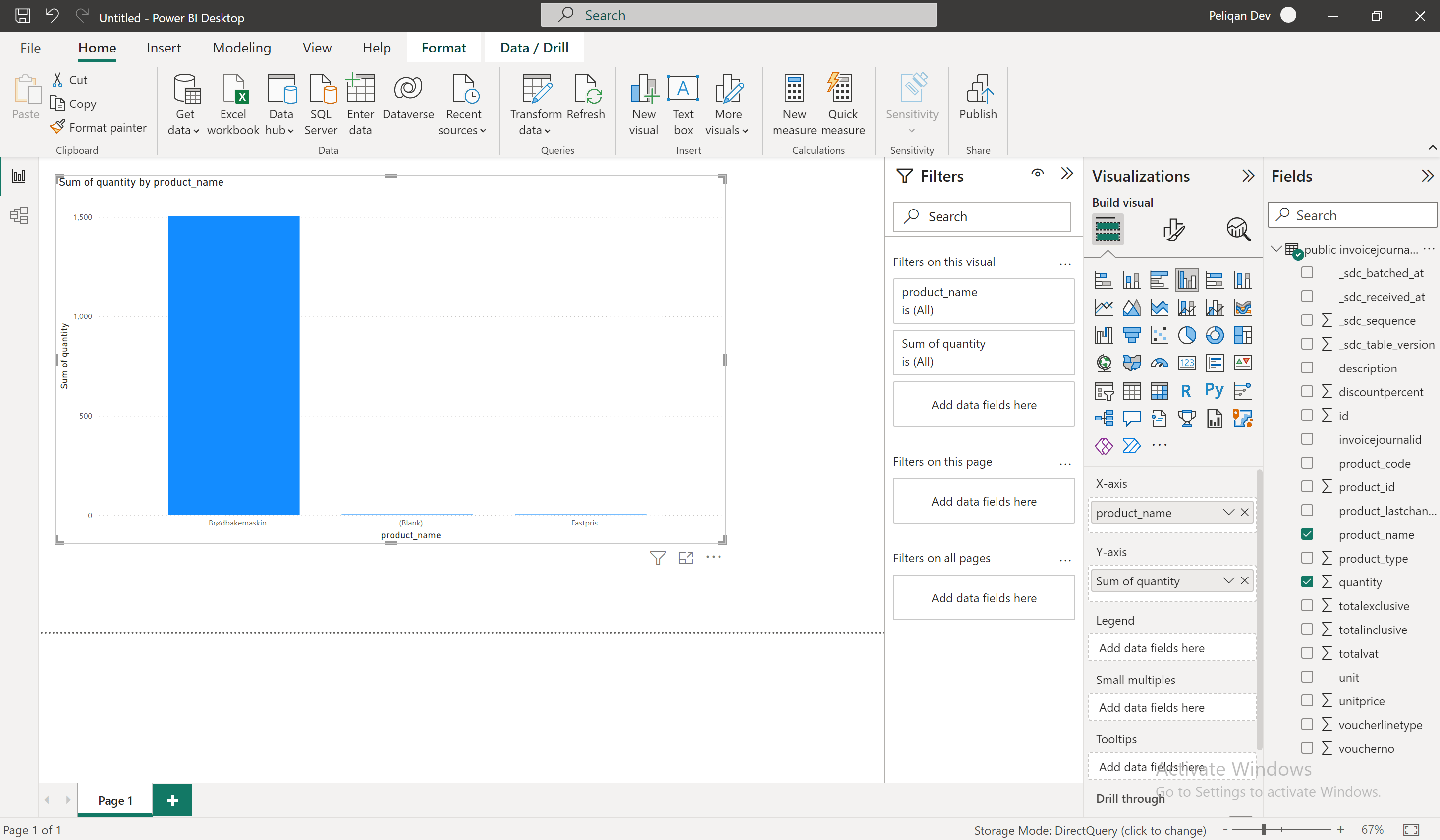
Task: Click the zoom slider handle
Action: [x=1264, y=829]
